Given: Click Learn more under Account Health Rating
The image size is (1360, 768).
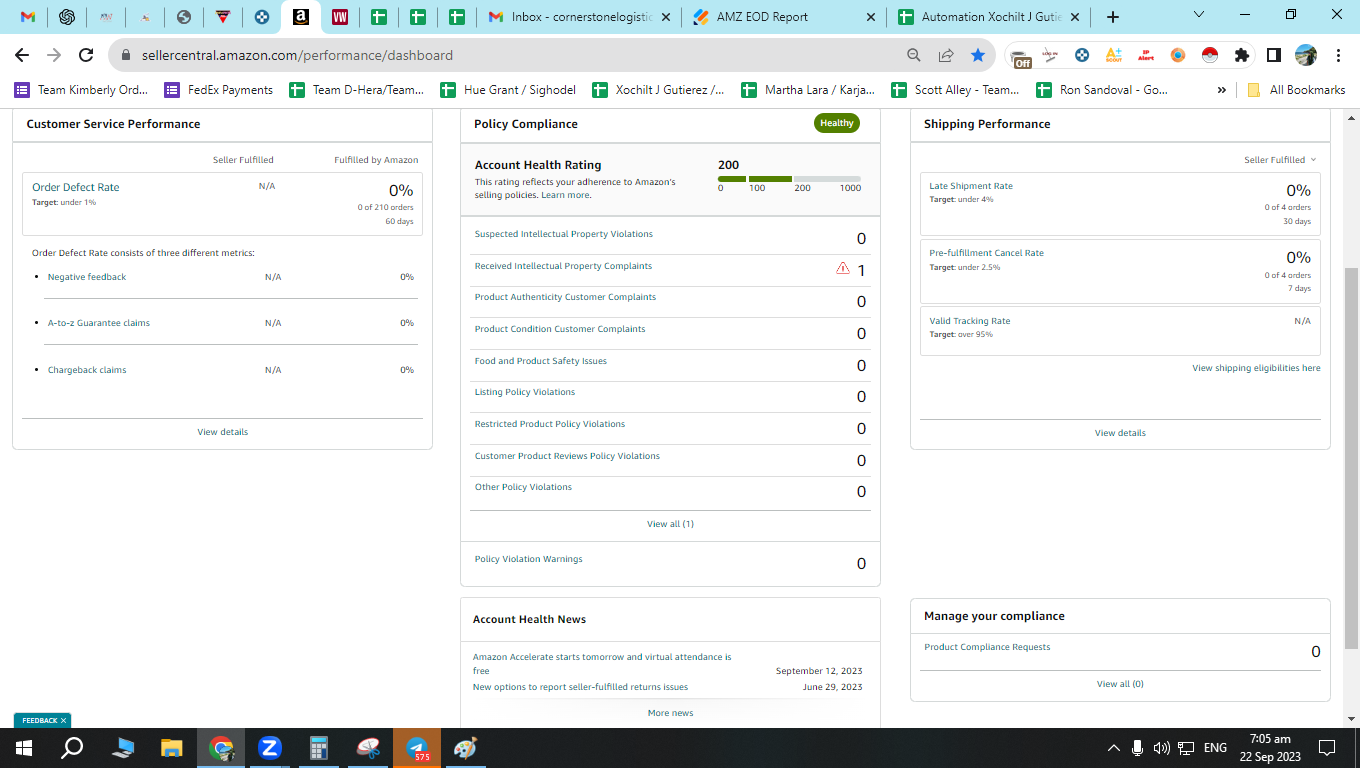Looking at the screenshot, I should [566, 195].
